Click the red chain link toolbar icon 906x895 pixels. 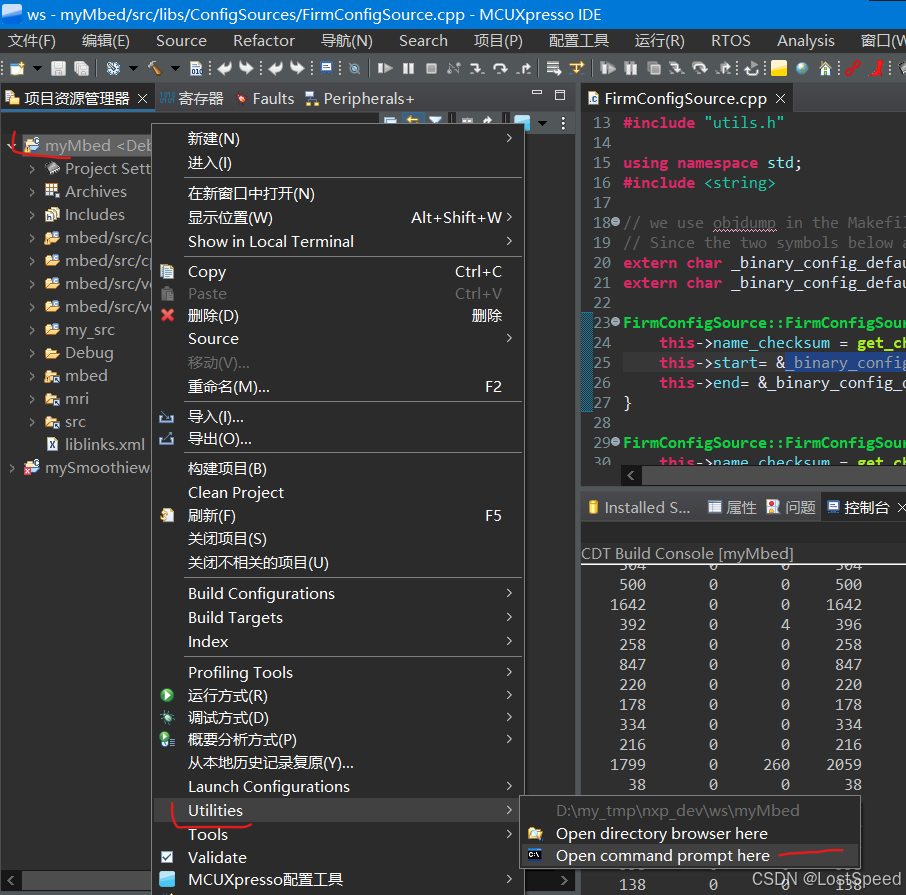[853, 68]
